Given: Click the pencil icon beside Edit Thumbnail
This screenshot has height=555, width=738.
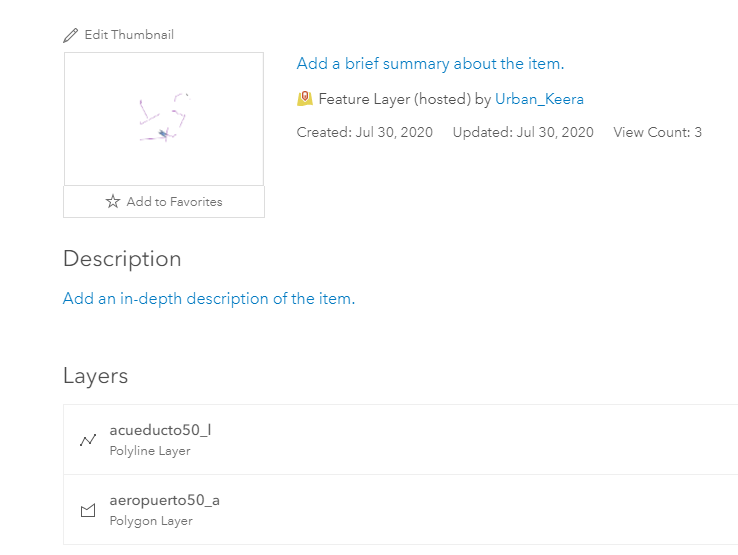Looking at the screenshot, I should (70, 35).
